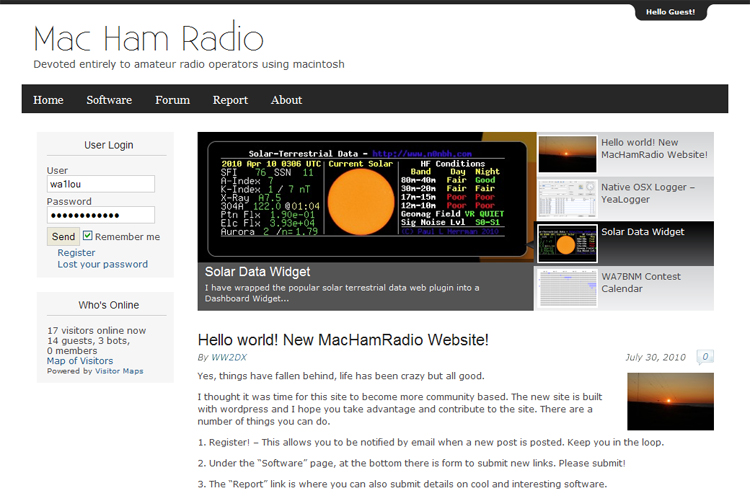This screenshot has width=750, height=496.
Task: Select the sunset Hello world thumbnail
Action: point(567,154)
